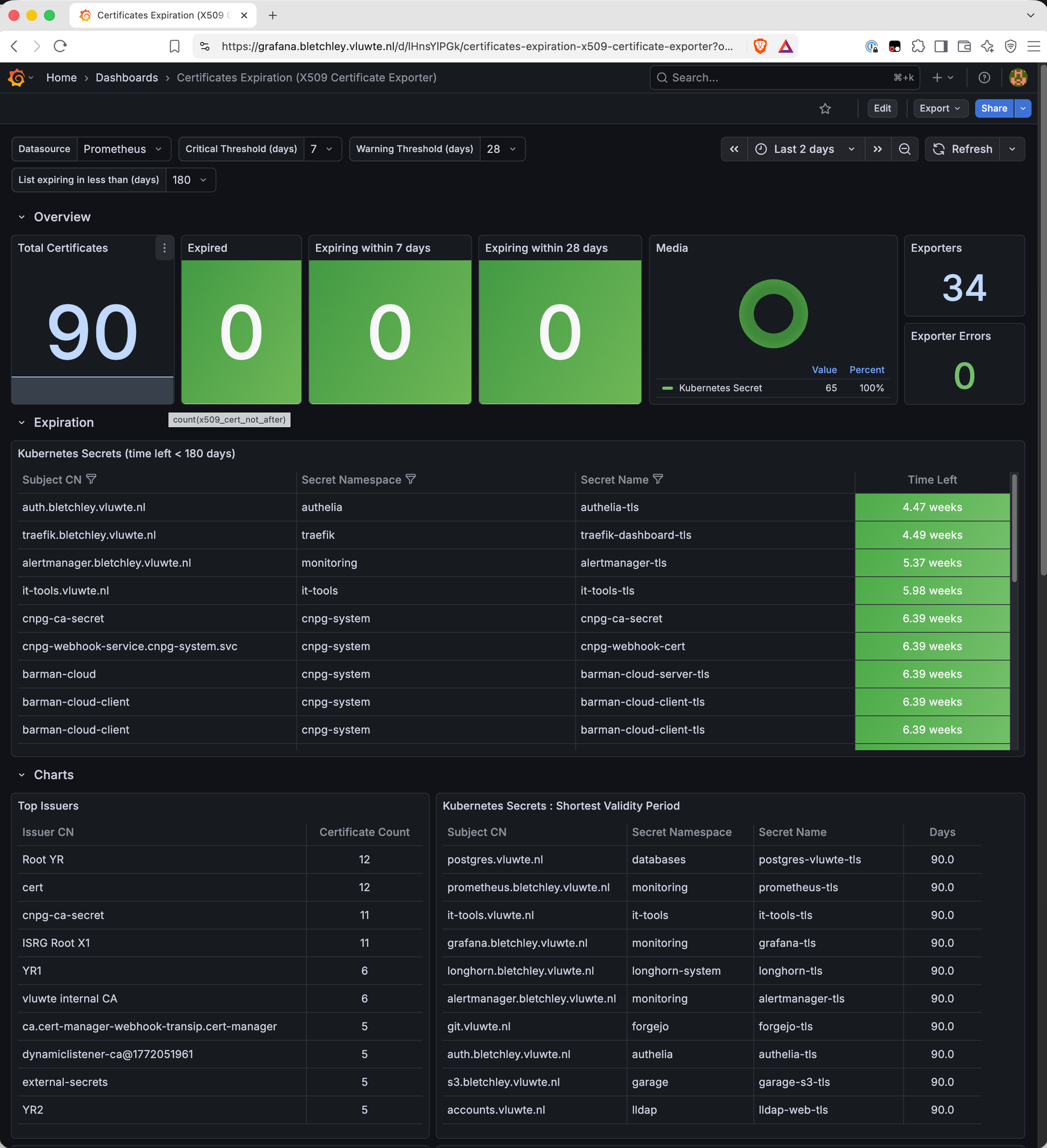The width and height of the screenshot is (1047, 1148).
Task: Go to Dashboards breadcrumb
Action: (x=127, y=77)
